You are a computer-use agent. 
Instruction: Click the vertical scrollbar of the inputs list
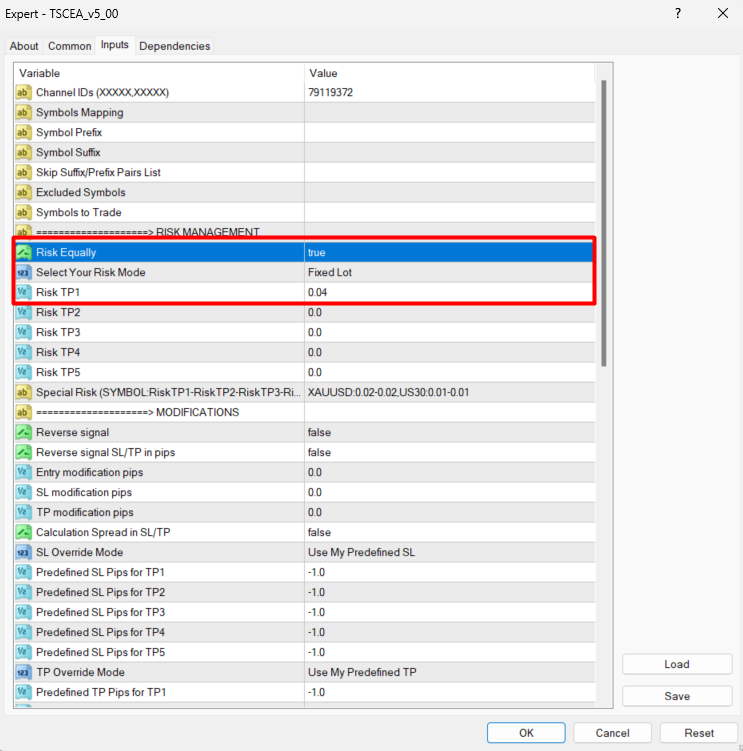click(603, 220)
